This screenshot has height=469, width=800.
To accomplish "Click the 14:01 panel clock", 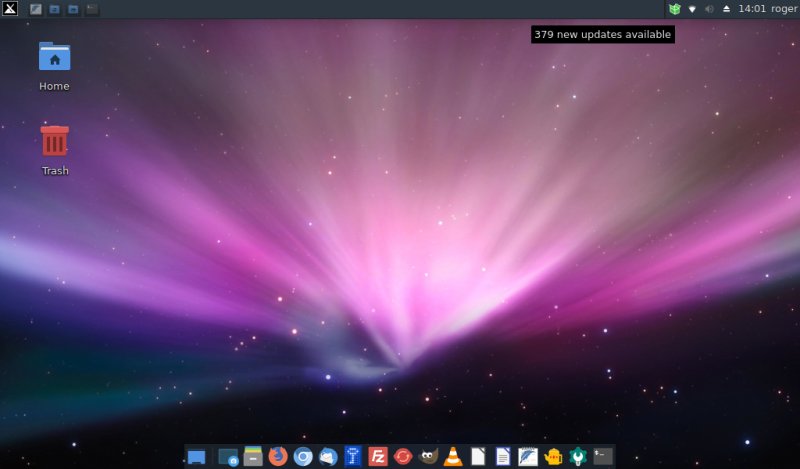I will 752,9.
